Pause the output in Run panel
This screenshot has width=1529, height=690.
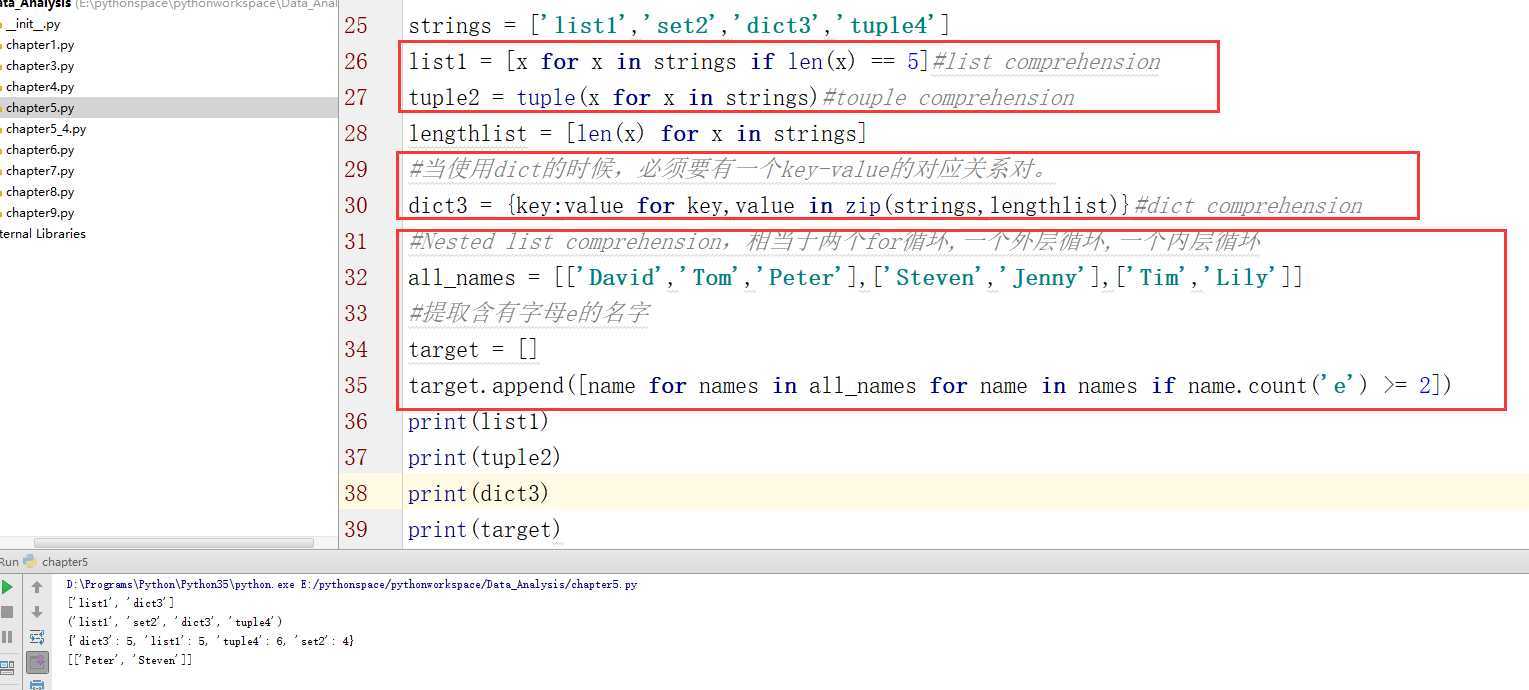[7, 637]
